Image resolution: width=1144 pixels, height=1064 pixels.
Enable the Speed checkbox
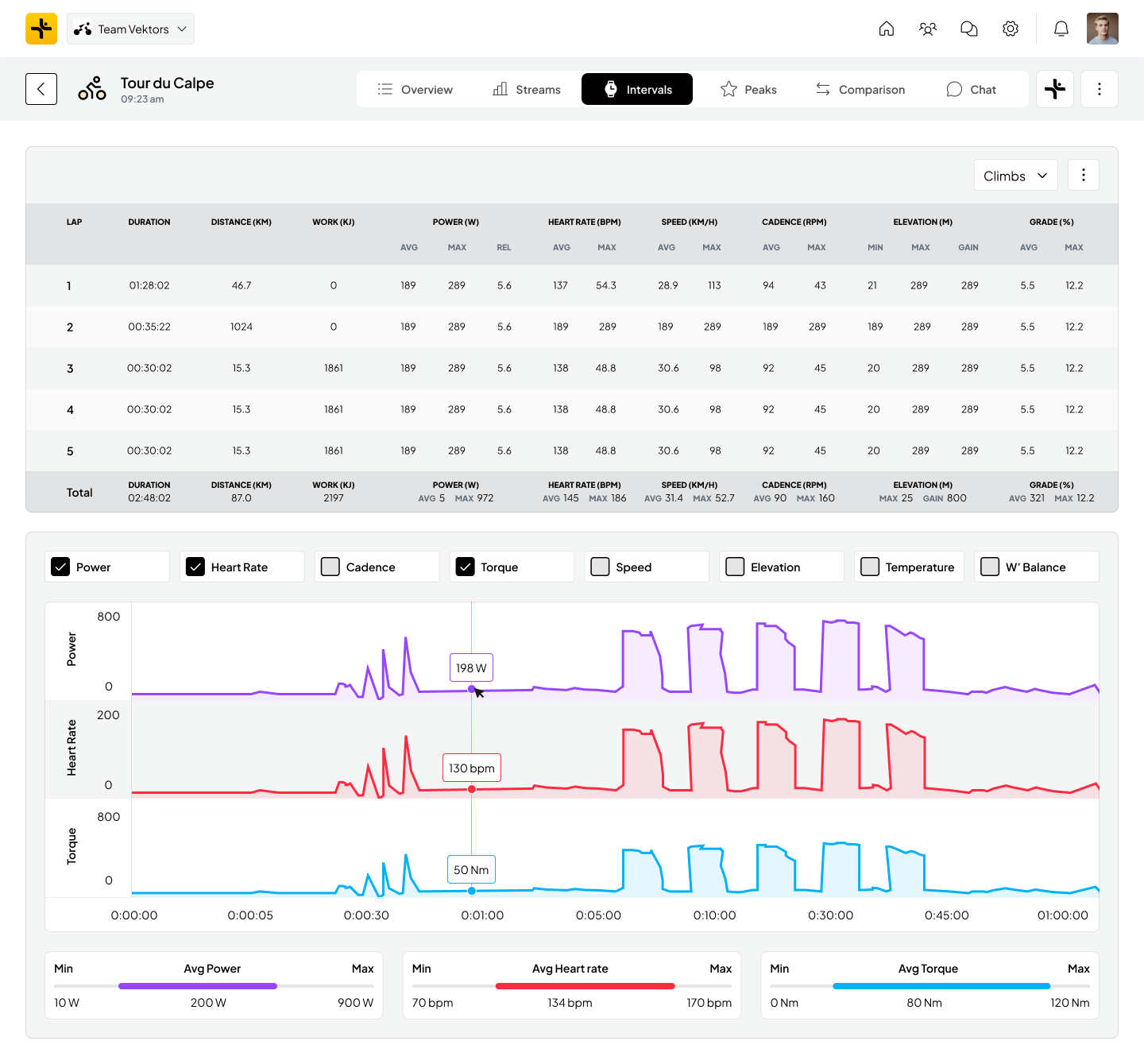click(601, 567)
